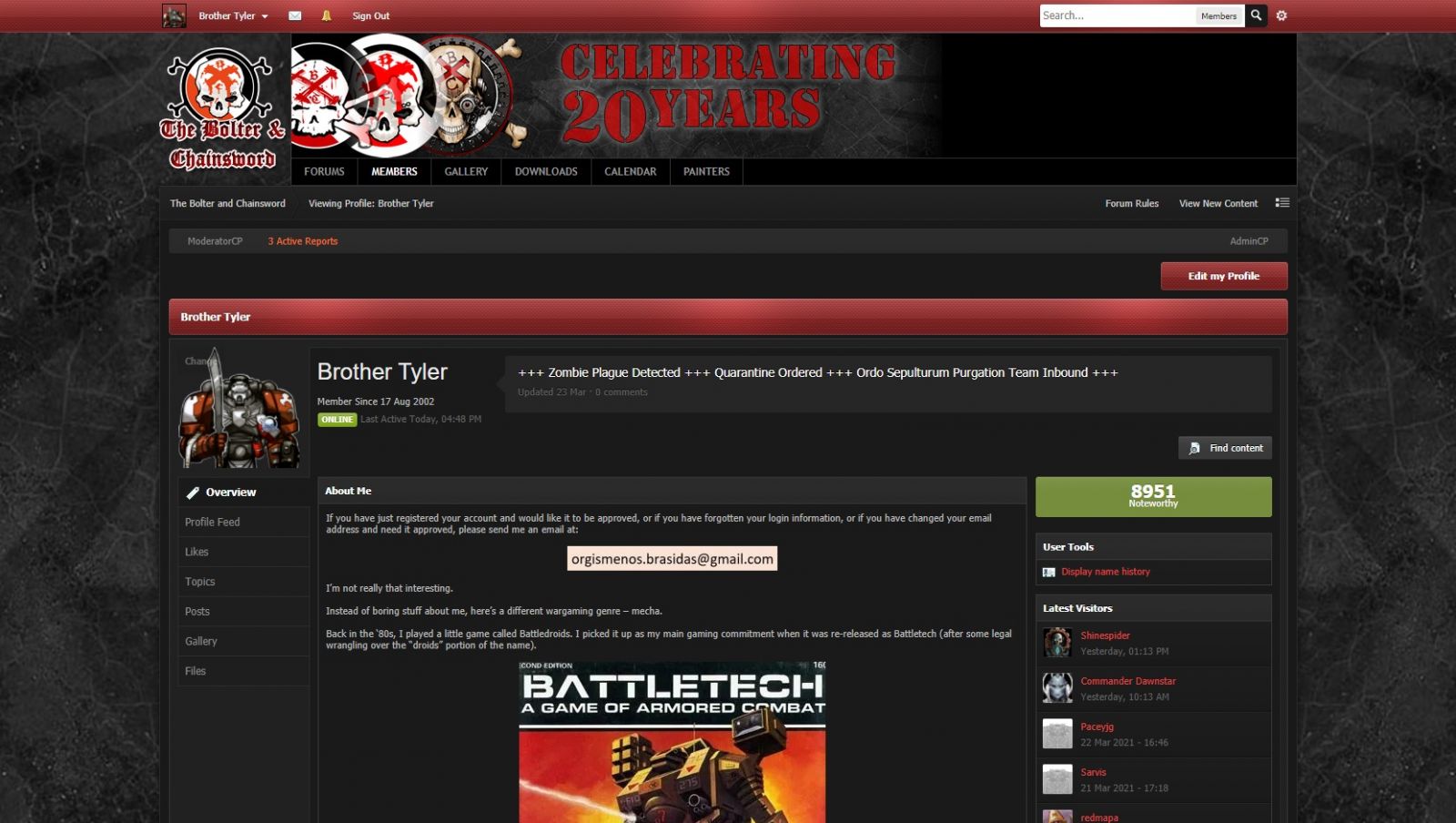The image size is (1456, 823).
Task: Click the green 8951 Noteworthy reputation box
Action: (1153, 497)
